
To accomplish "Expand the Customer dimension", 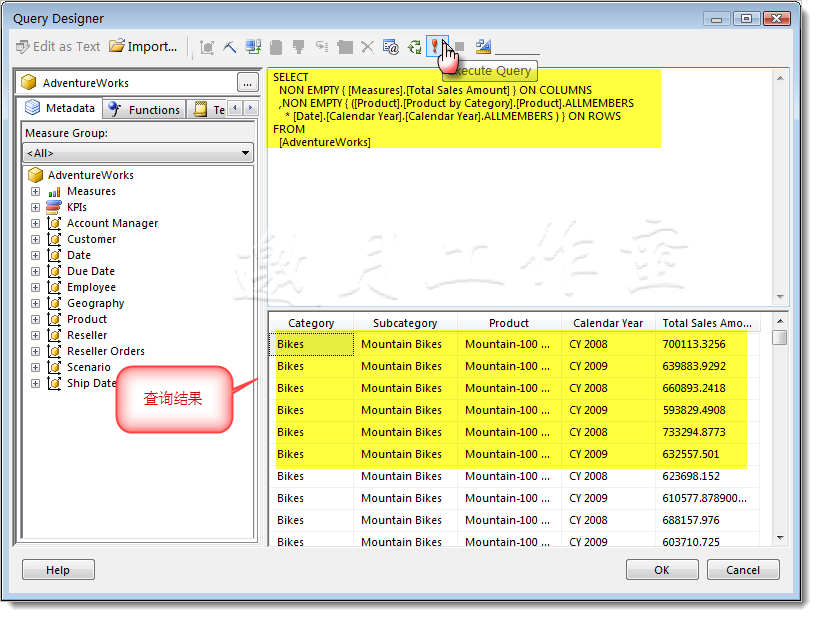I will (x=35, y=240).
